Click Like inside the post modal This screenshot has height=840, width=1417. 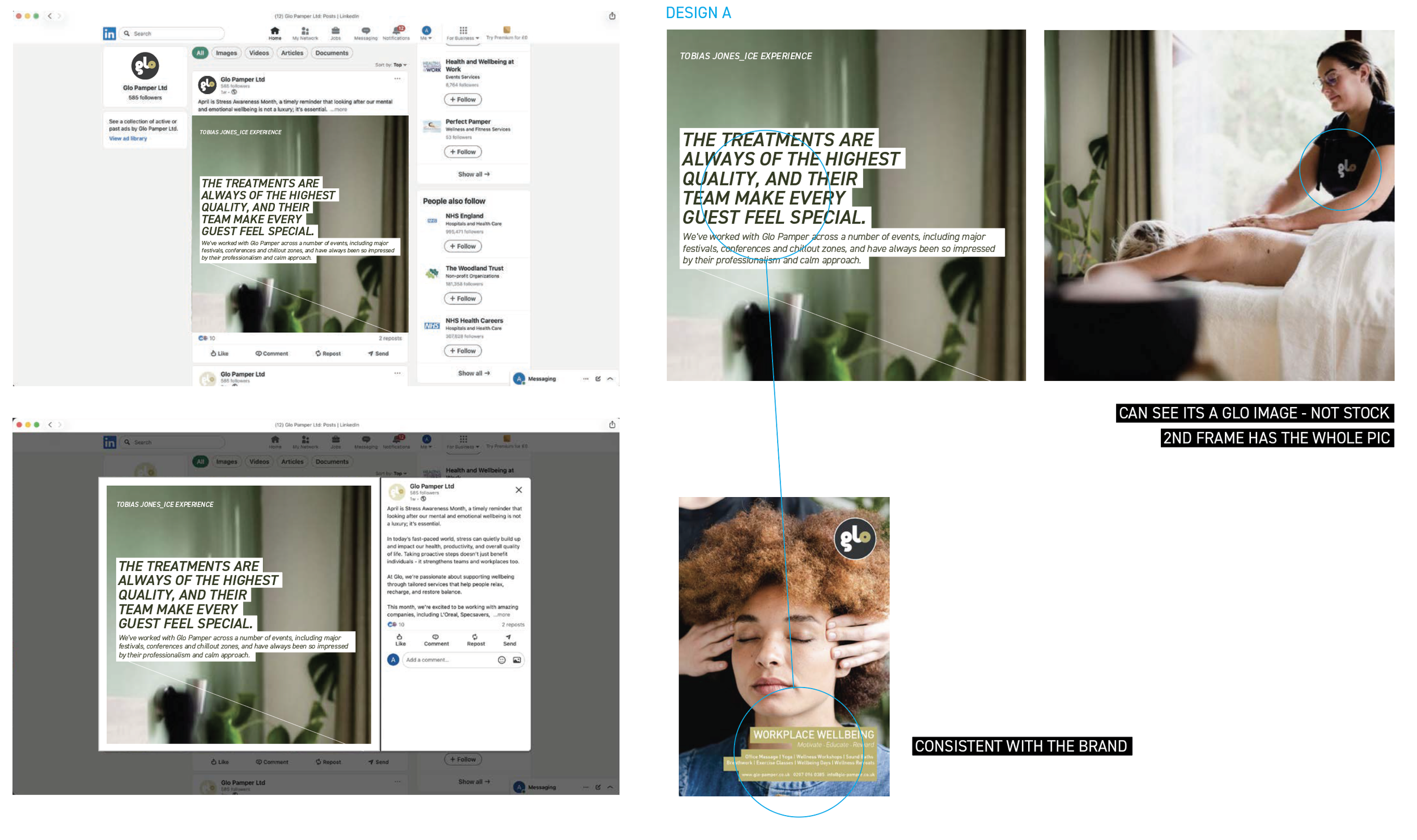400,640
